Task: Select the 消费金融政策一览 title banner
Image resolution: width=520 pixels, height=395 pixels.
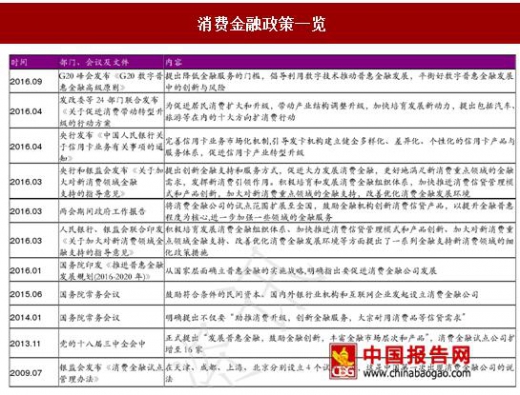Action: tap(260, 23)
